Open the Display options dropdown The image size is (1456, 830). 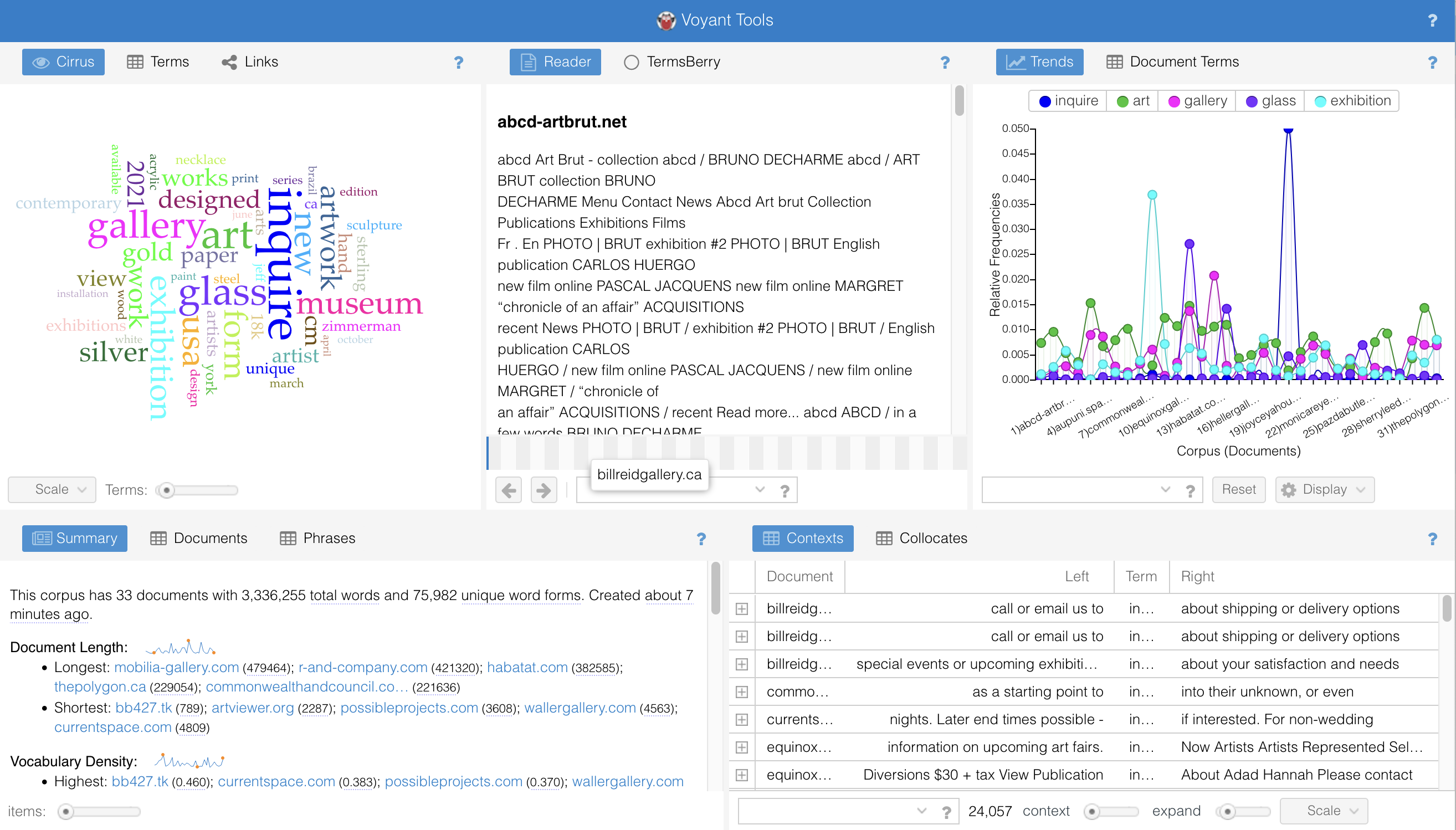[1324, 490]
